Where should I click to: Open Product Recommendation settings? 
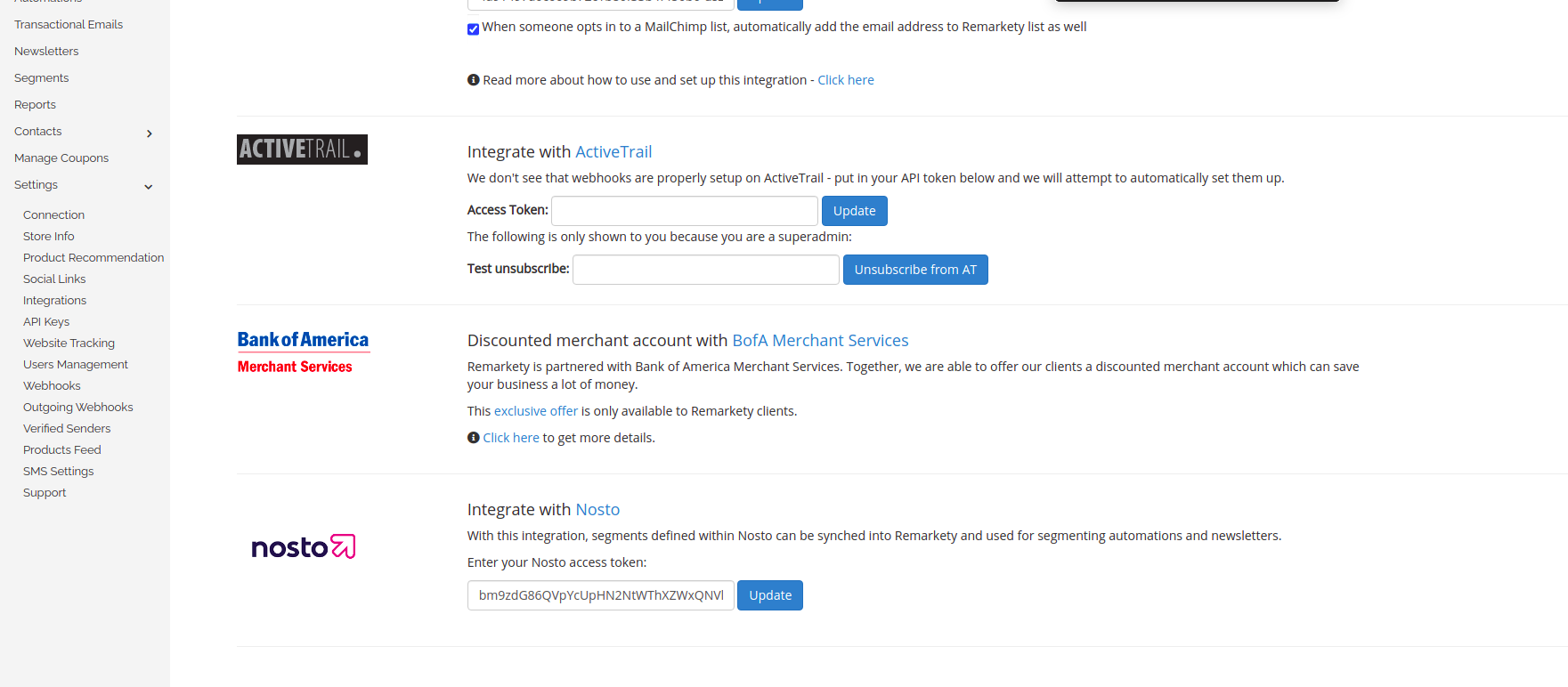93,258
